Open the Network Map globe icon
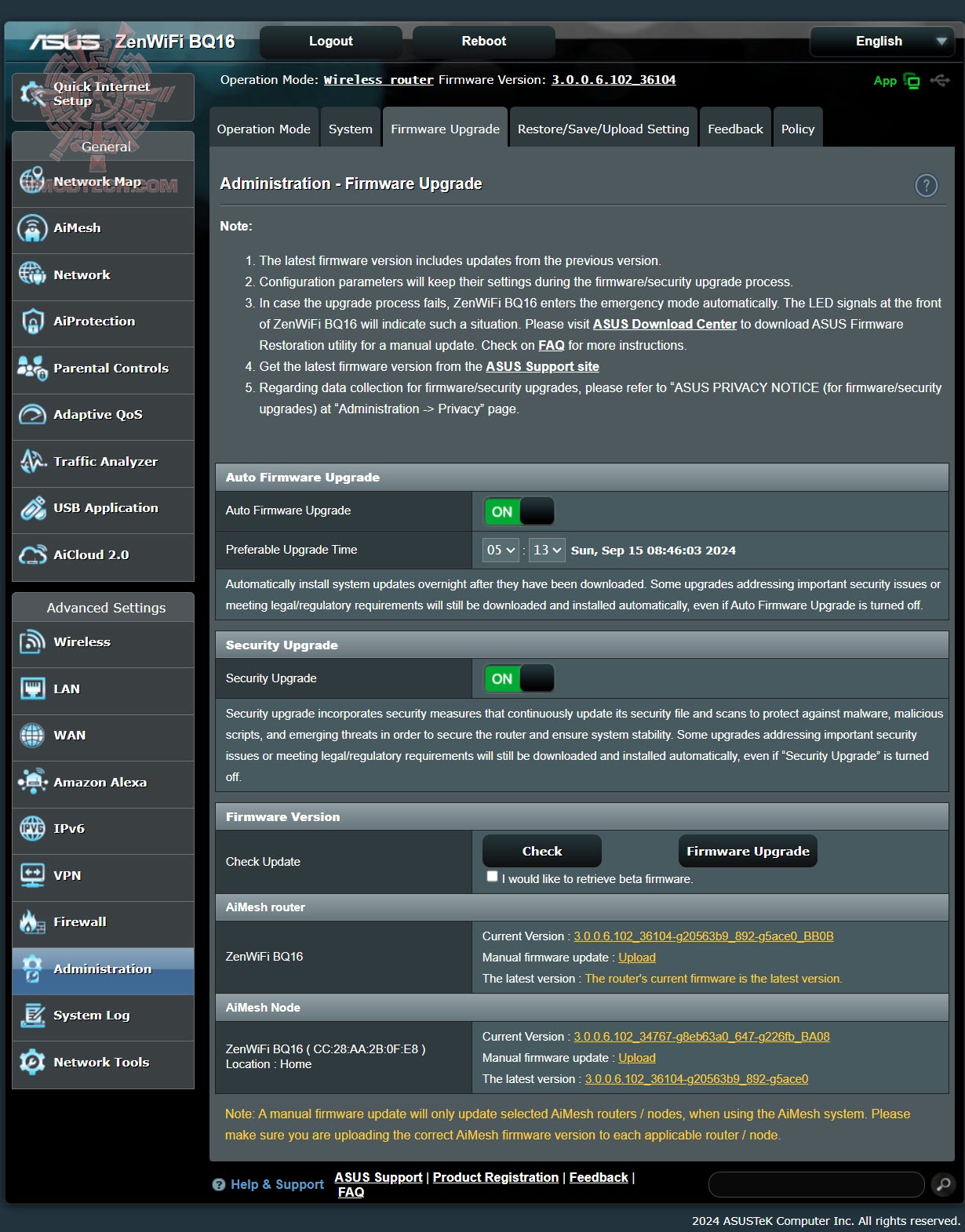Viewport: 965px width, 1232px height. (32, 181)
